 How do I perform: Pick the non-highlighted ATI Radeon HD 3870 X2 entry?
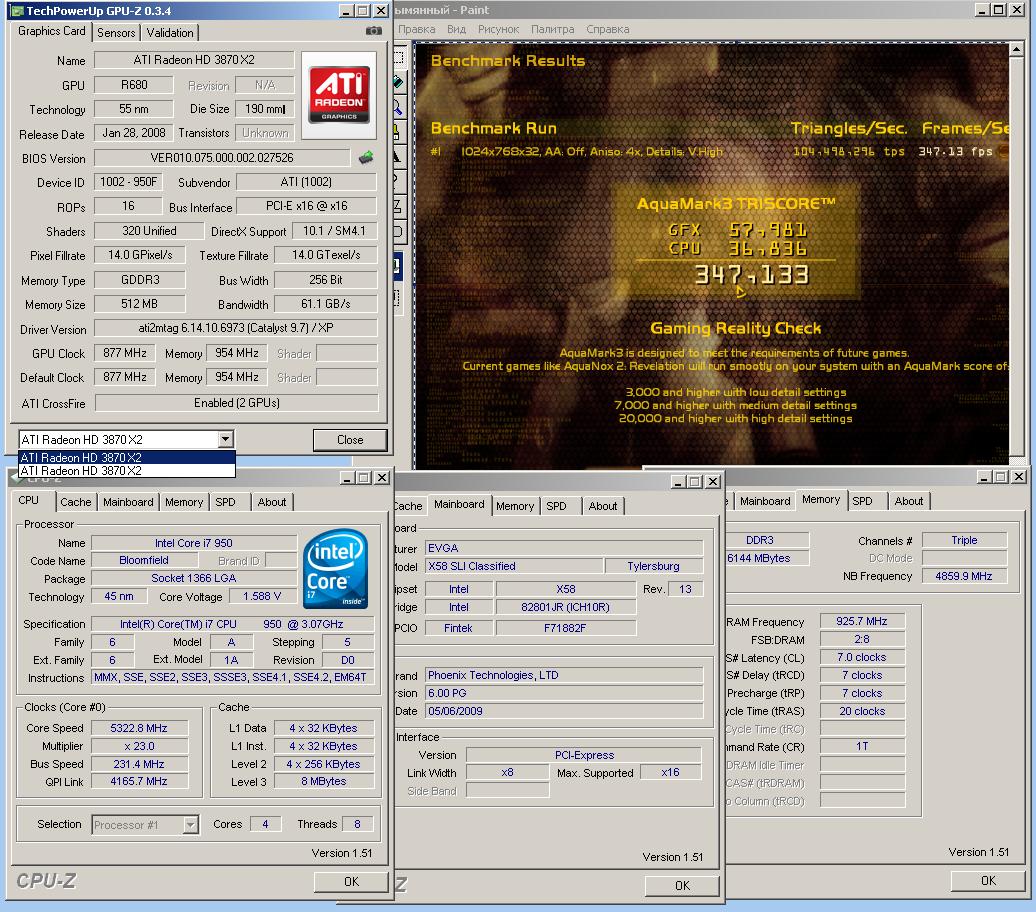(x=127, y=471)
